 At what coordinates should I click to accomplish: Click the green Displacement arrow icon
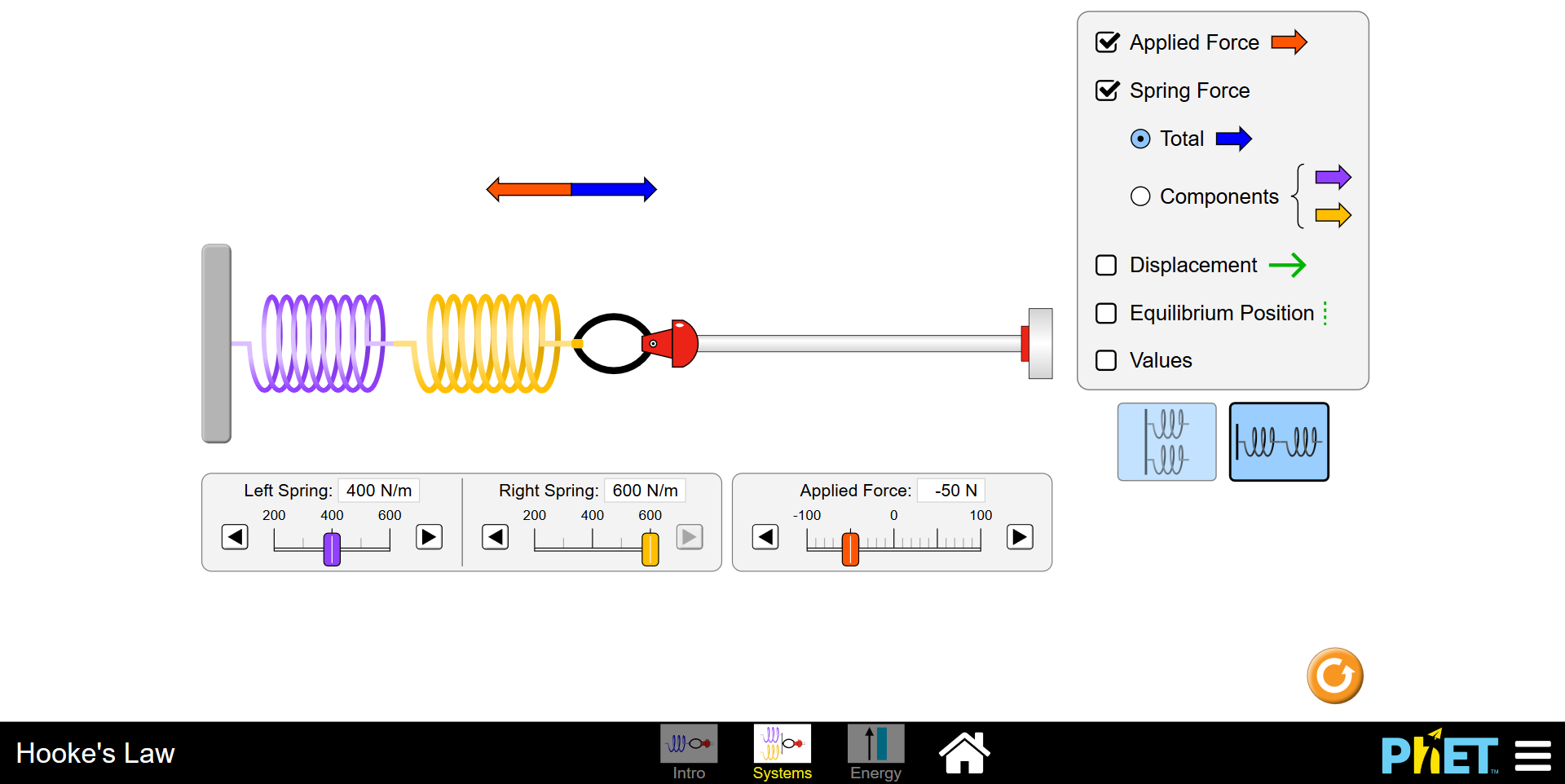point(1288,265)
